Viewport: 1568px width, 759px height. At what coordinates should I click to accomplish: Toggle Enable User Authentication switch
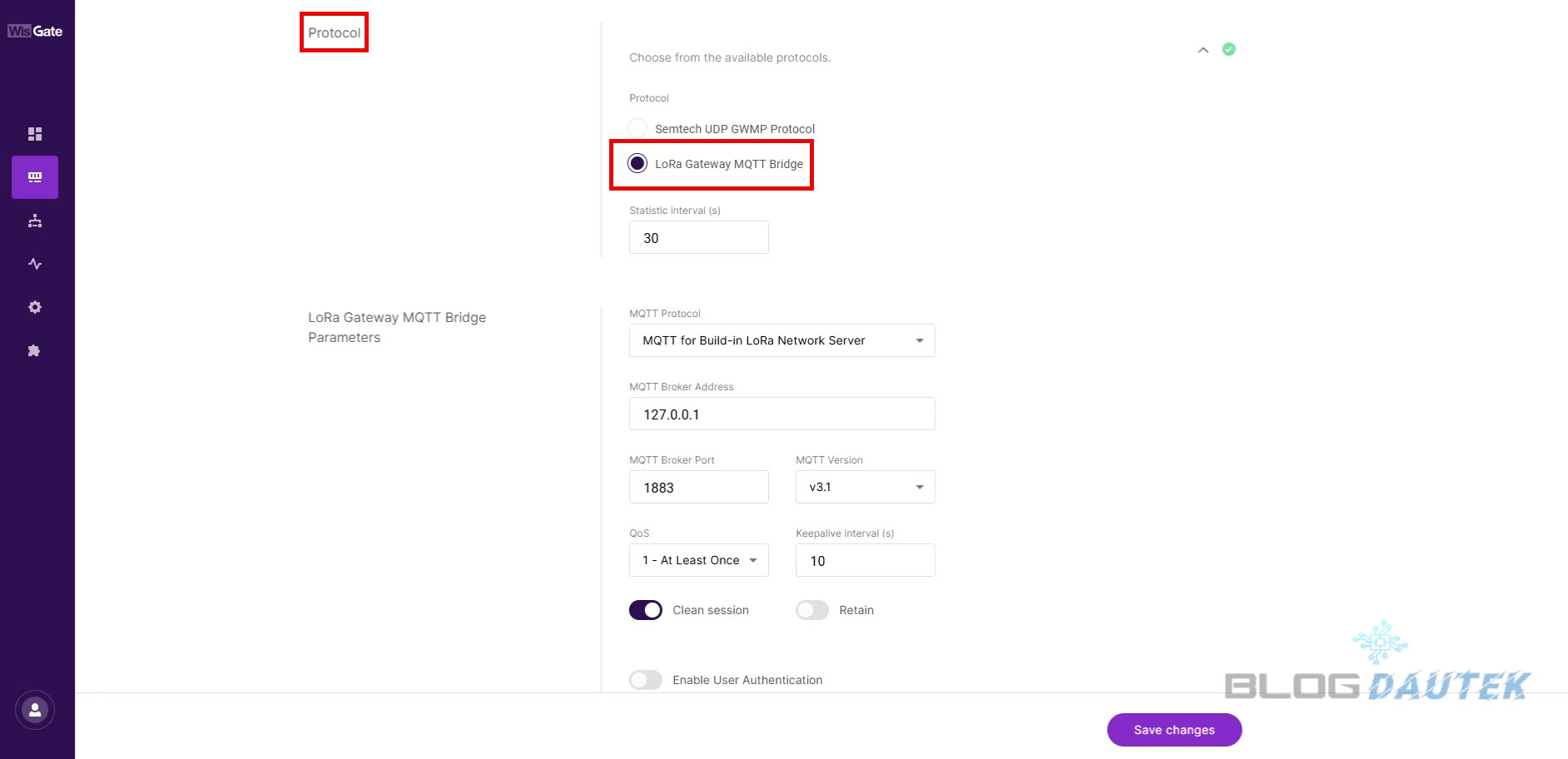coord(646,680)
